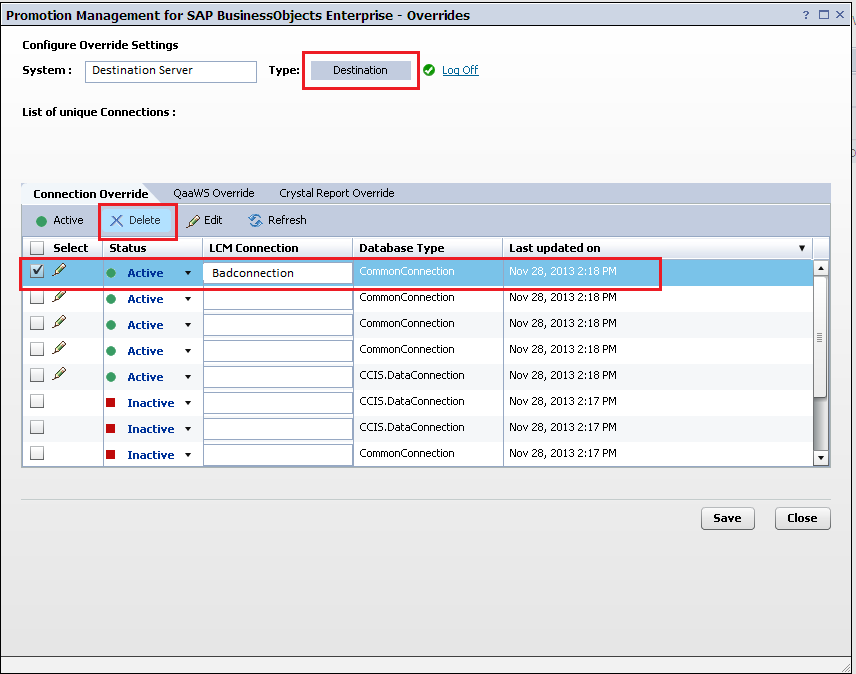
Task: Click the Log Off link
Action: point(460,70)
